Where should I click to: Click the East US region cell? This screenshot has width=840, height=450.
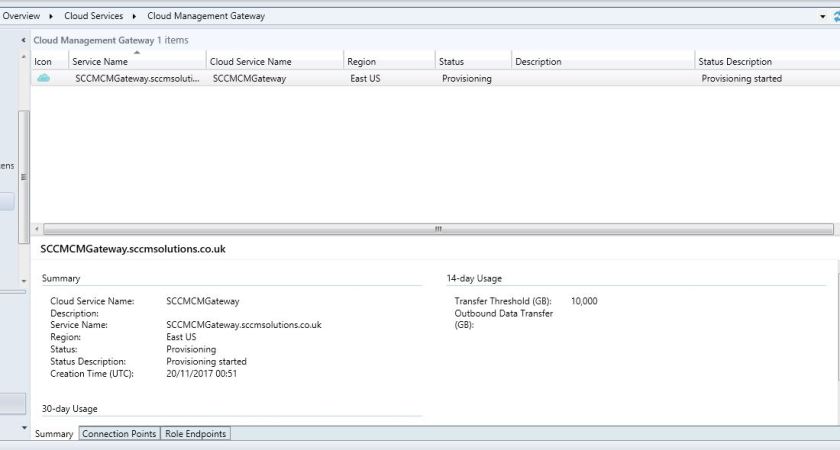click(365, 78)
